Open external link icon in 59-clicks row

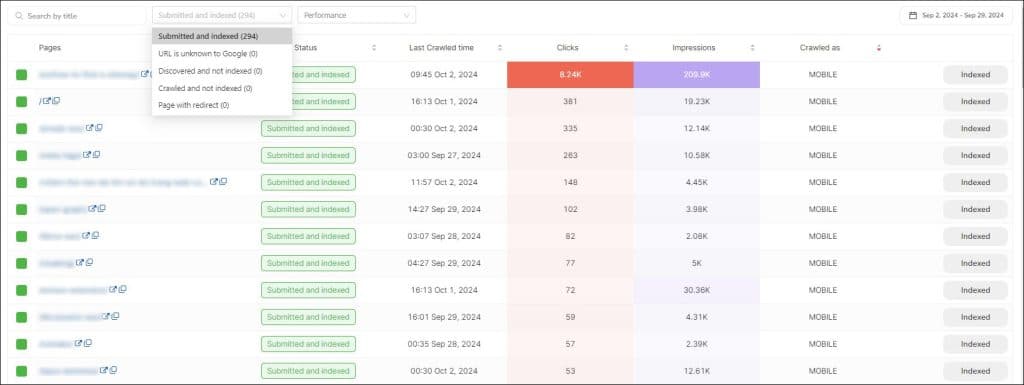point(106,316)
